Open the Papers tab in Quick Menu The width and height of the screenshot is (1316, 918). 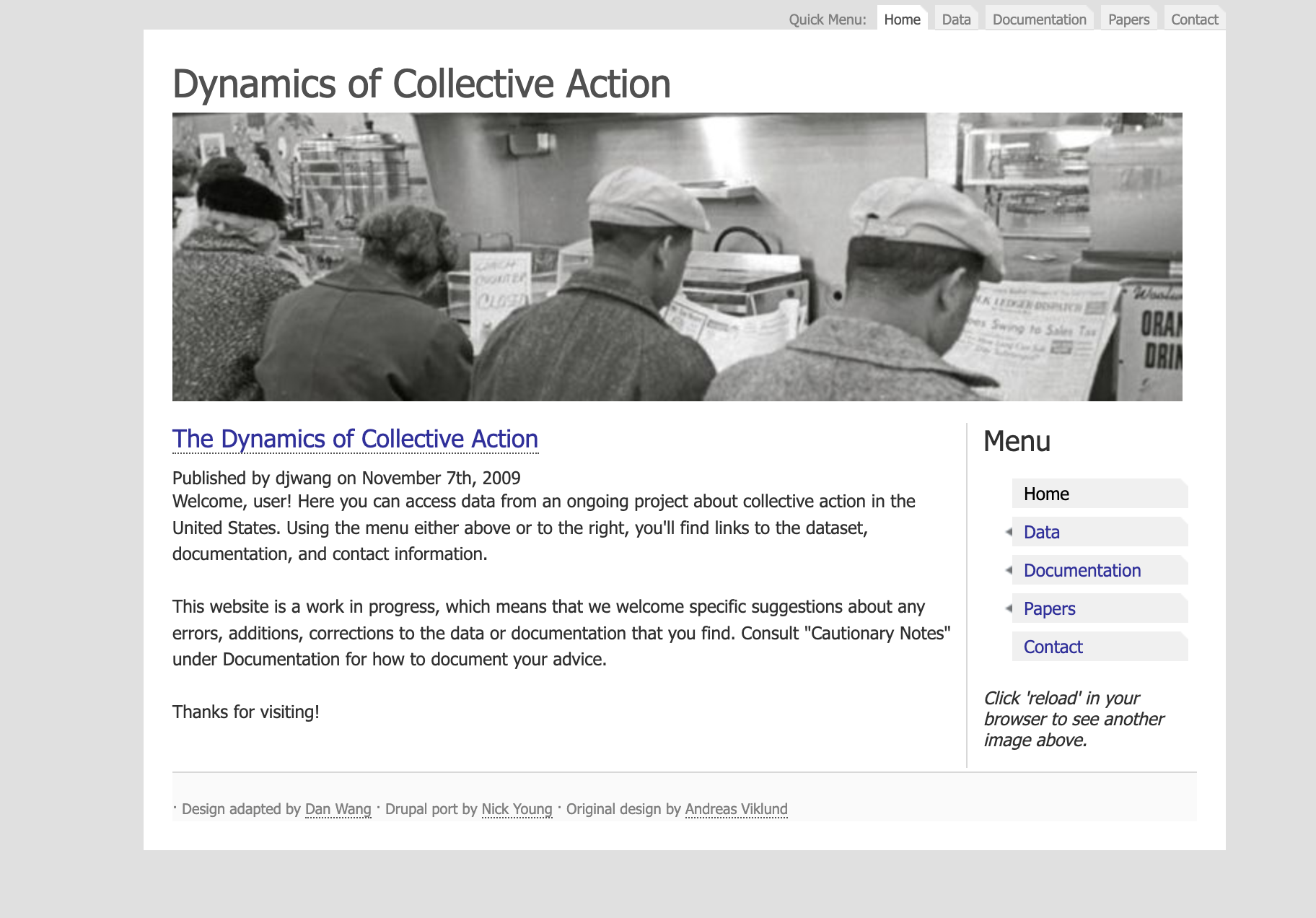click(x=1128, y=19)
